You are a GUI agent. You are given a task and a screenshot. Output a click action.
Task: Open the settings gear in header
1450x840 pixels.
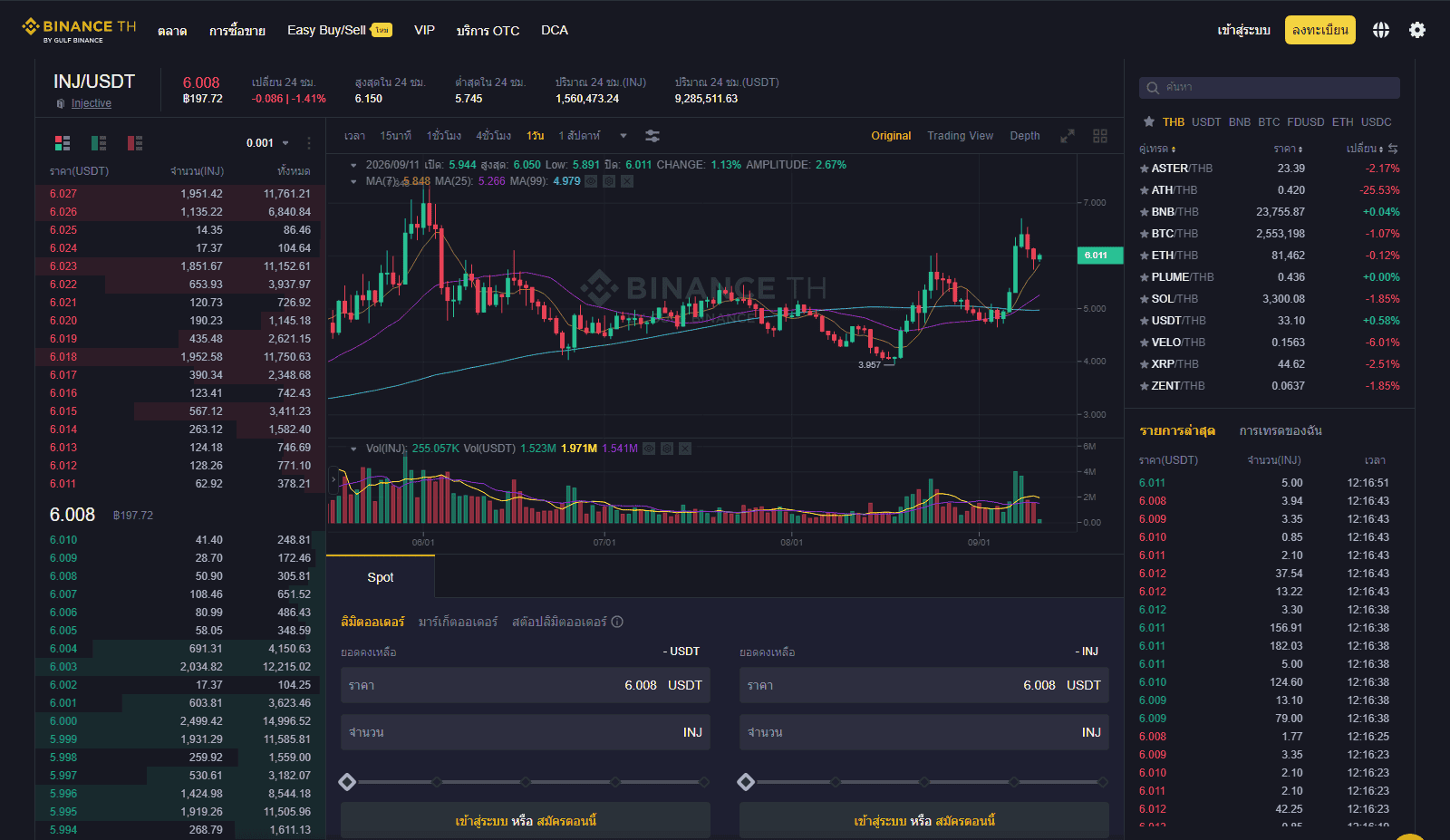(1417, 30)
